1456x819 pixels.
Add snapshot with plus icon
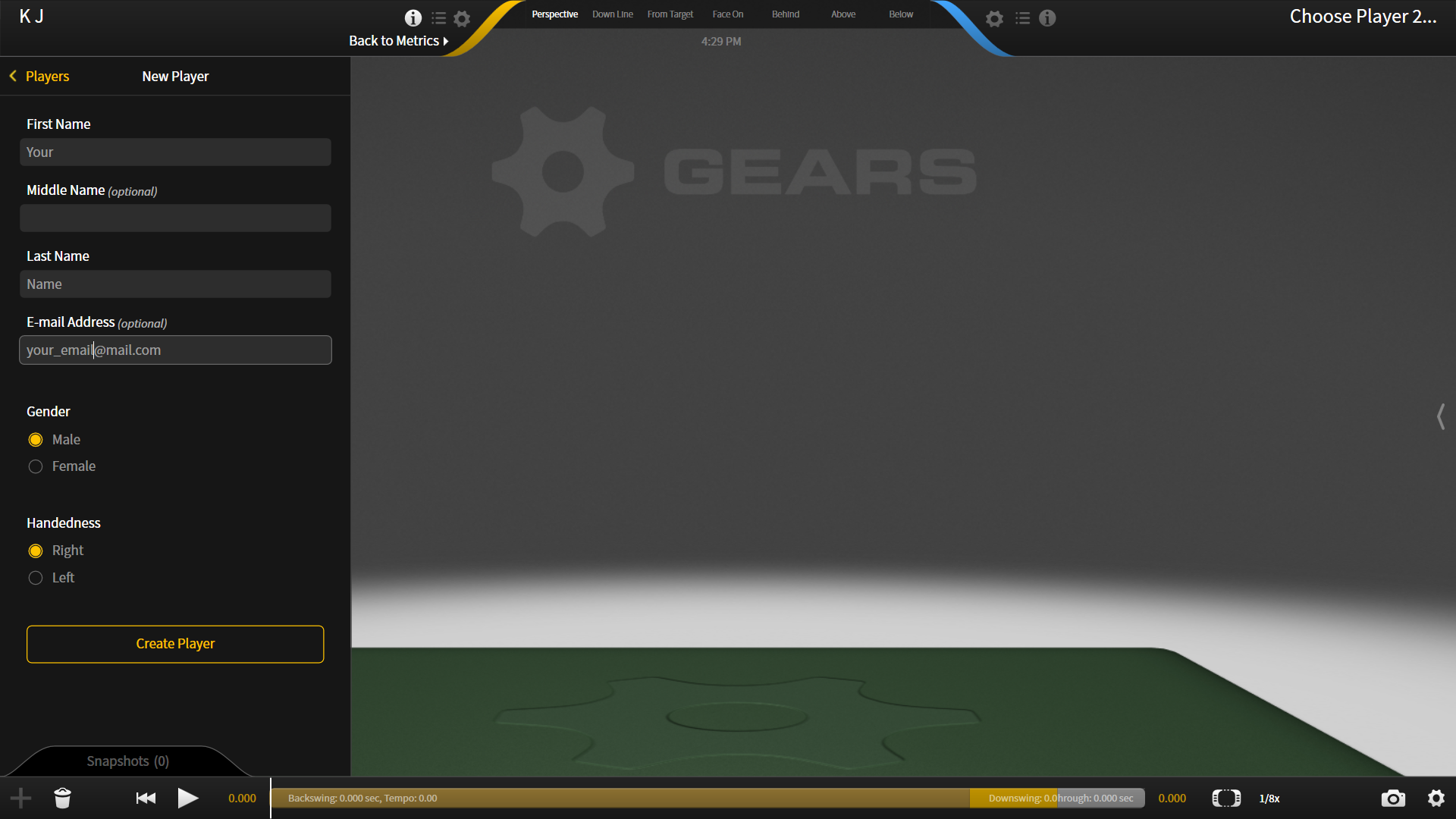point(21,798)
